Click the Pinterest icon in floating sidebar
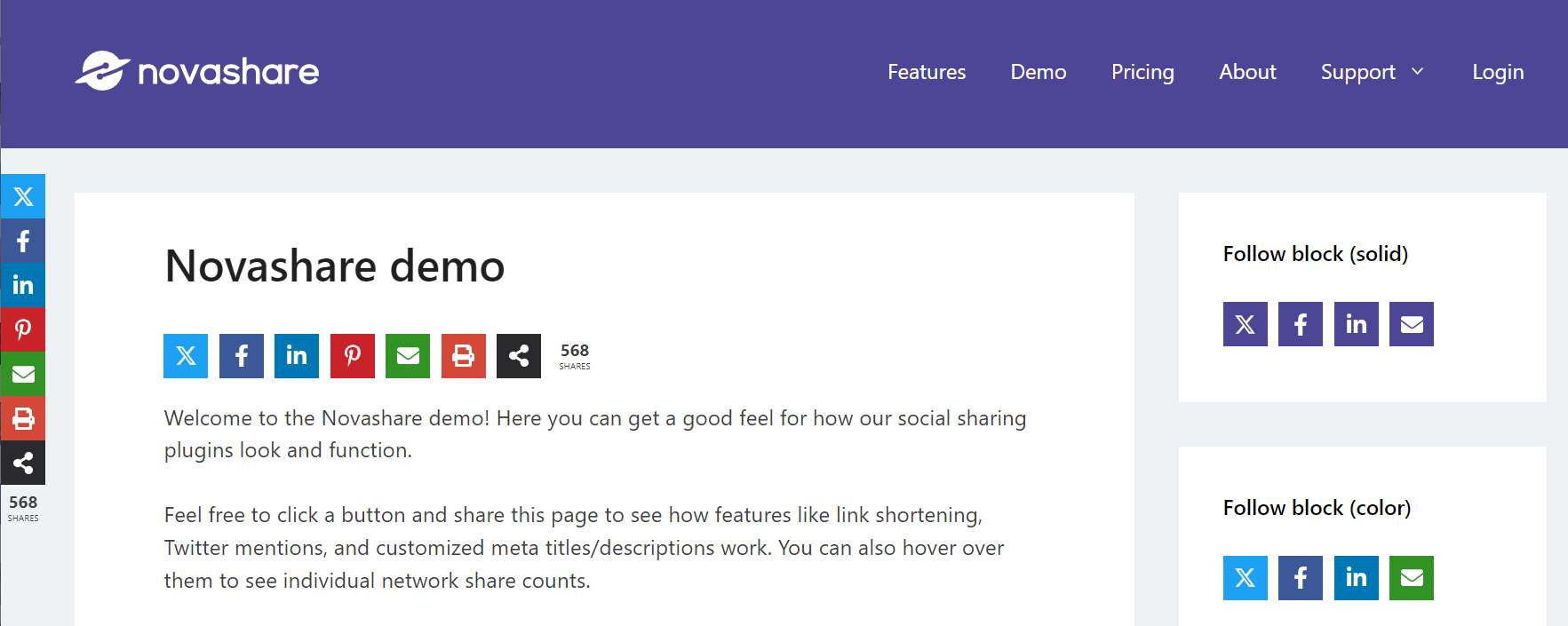 pyautogui.click(x=23, y=329)
